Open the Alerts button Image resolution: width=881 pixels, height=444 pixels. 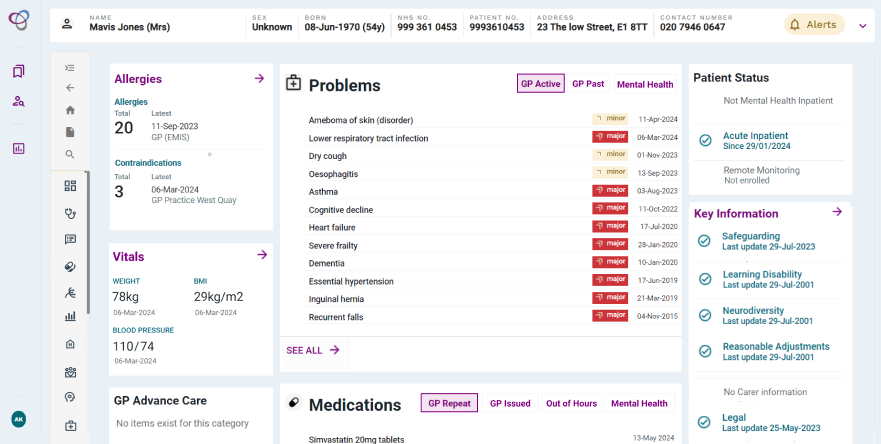(814, 25)
